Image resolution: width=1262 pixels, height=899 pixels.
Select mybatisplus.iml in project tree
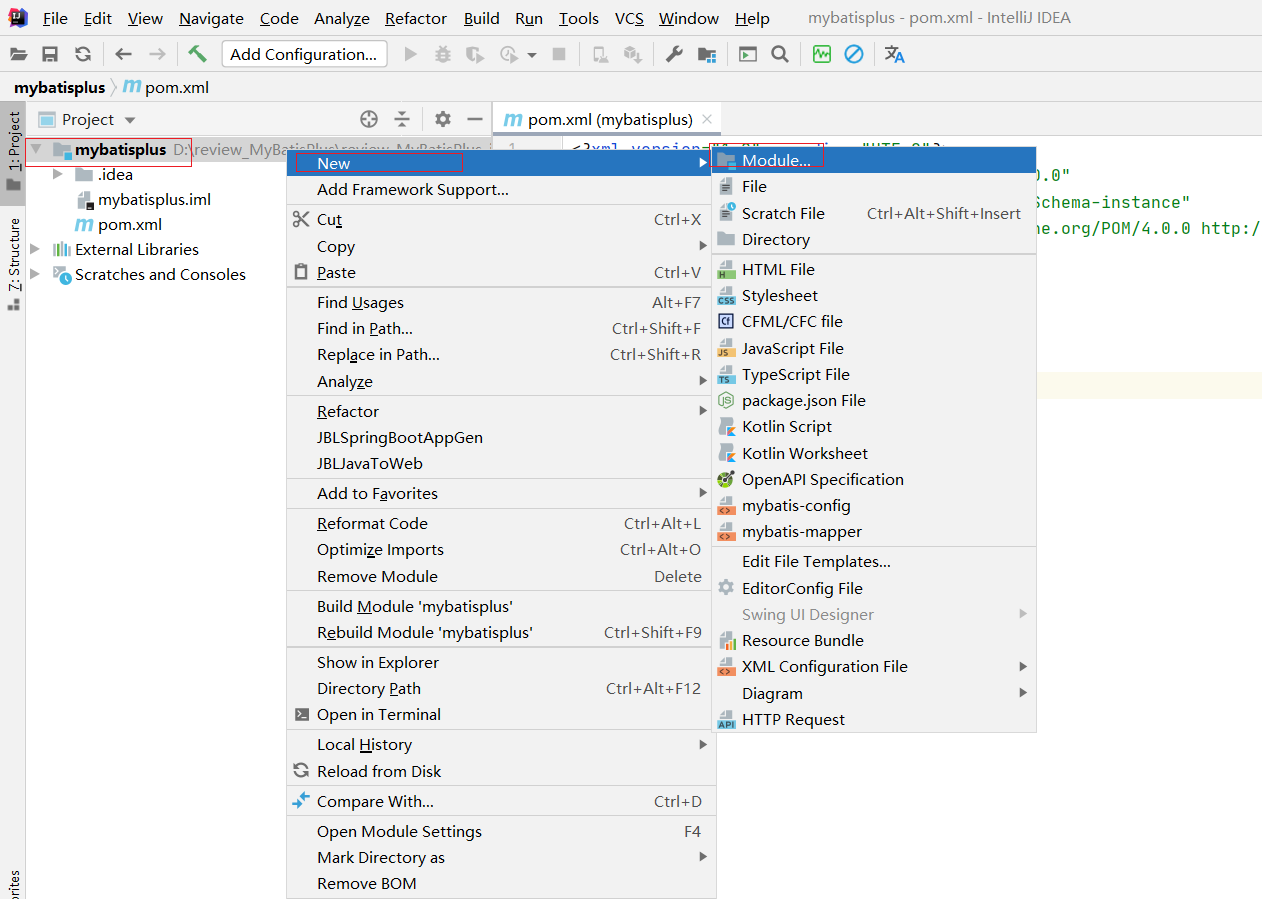[144, 199]
